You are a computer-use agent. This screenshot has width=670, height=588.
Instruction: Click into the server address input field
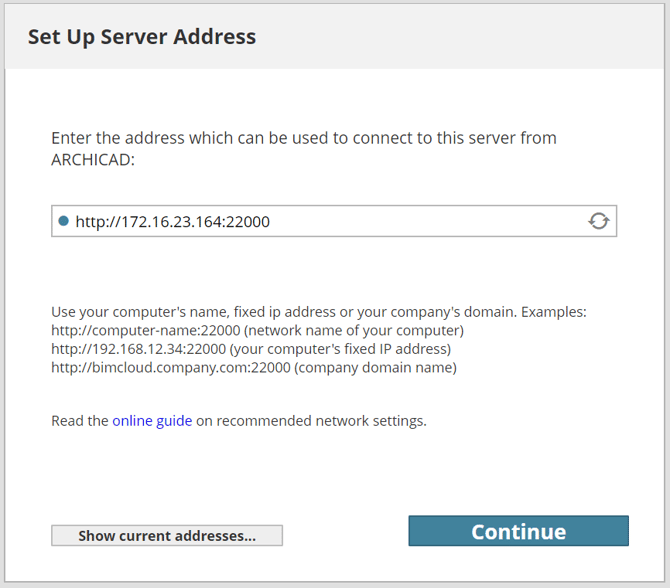(420, 221)
